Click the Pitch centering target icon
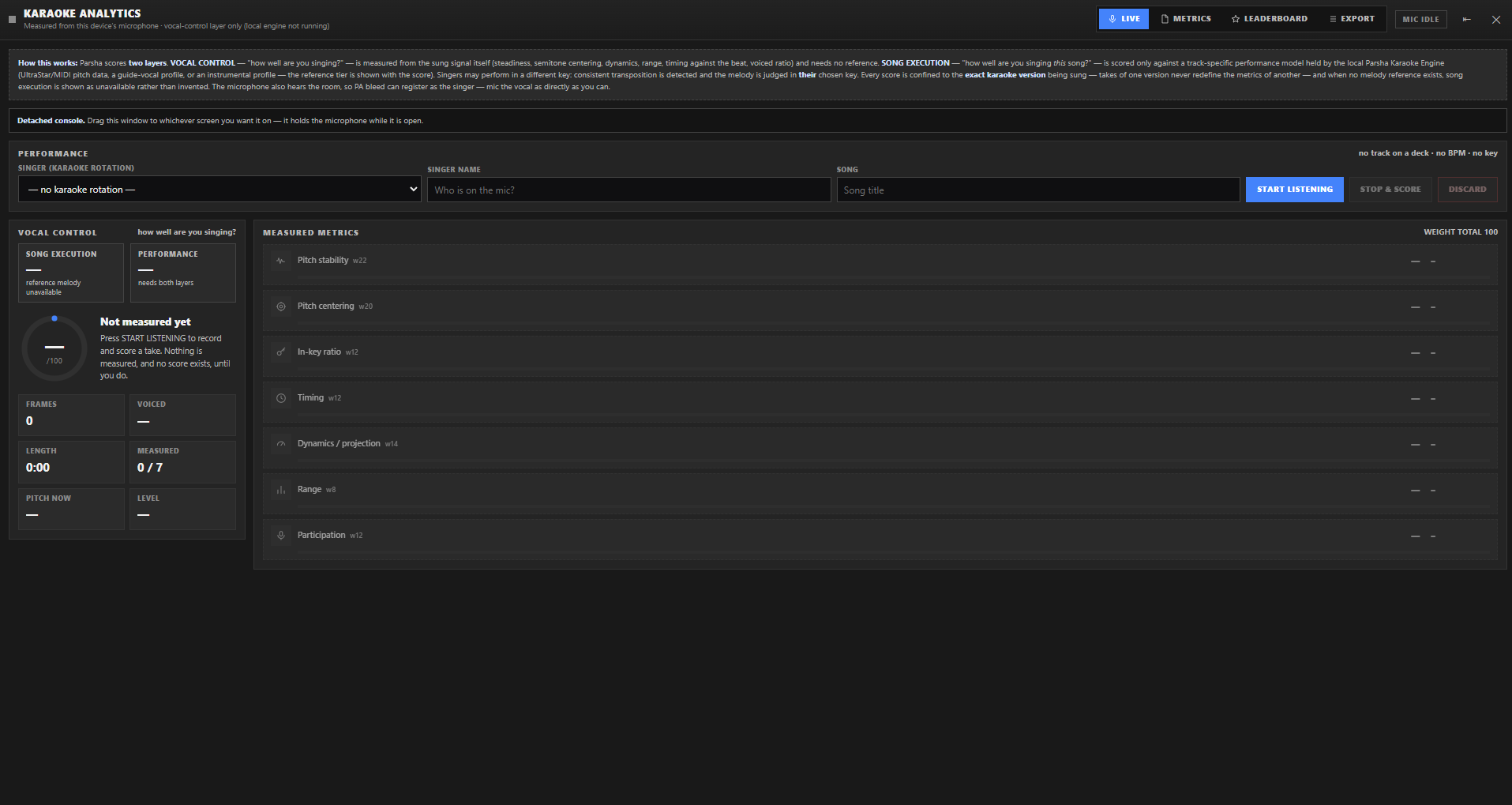Screen dimensions: 1512x805 point(281,307)
